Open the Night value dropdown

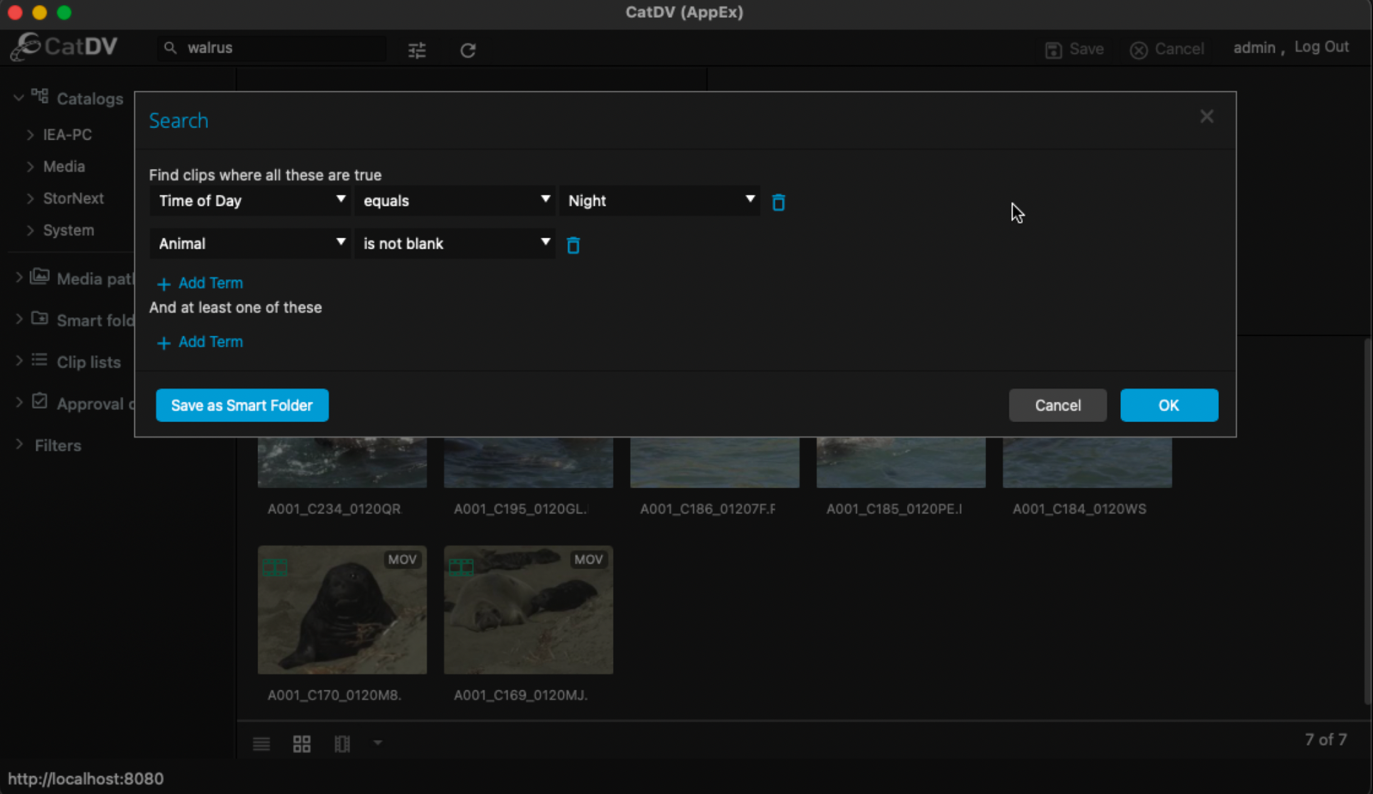coord(659,201)
